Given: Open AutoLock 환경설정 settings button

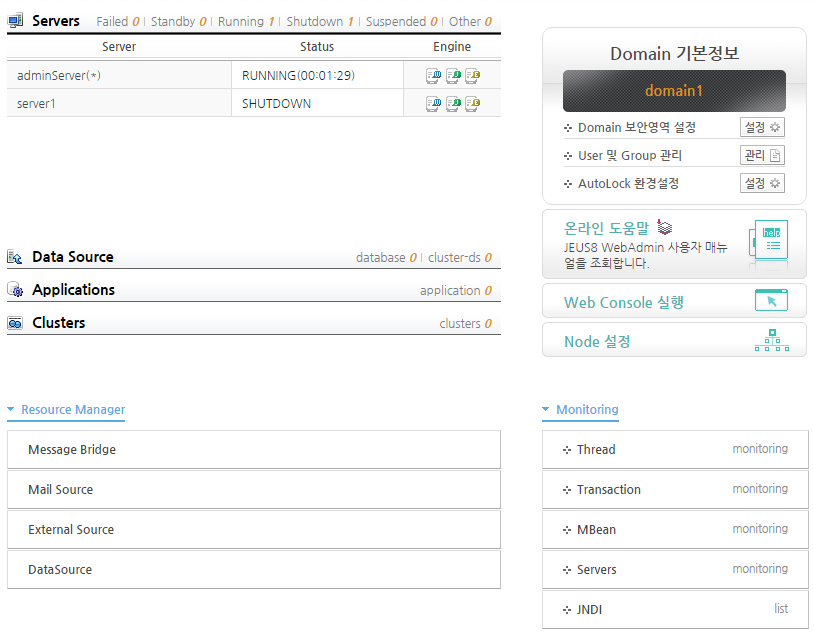Looking at the screenshot, I should (x=762, y=183).
